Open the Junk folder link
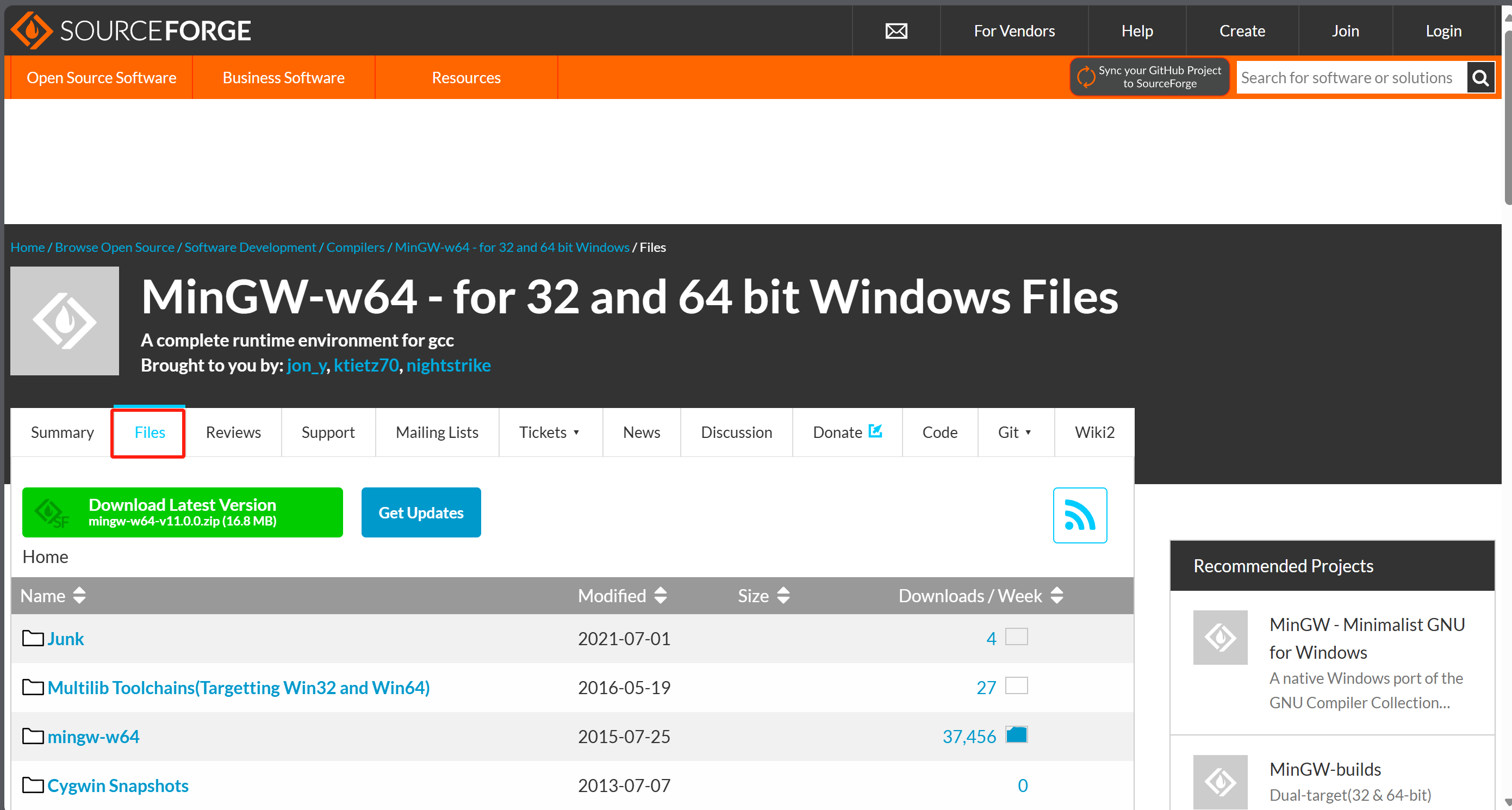 point(66,639)
